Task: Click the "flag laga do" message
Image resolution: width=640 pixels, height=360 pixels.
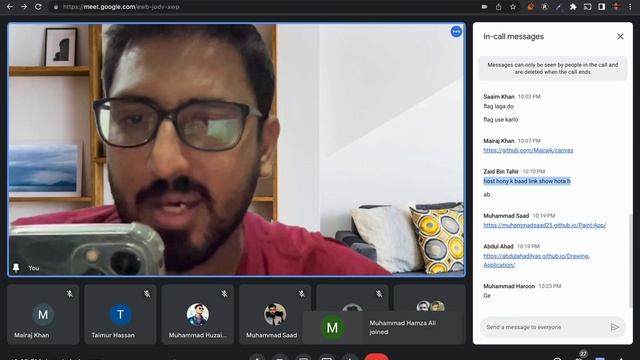Action: pos(498,106)
